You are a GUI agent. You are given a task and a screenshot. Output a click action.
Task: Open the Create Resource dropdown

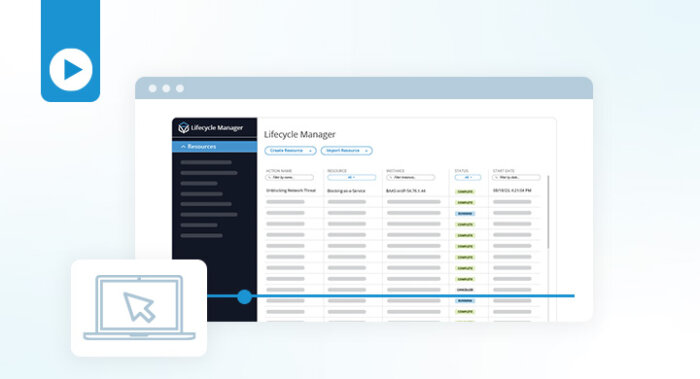click(x=290, y=151)
